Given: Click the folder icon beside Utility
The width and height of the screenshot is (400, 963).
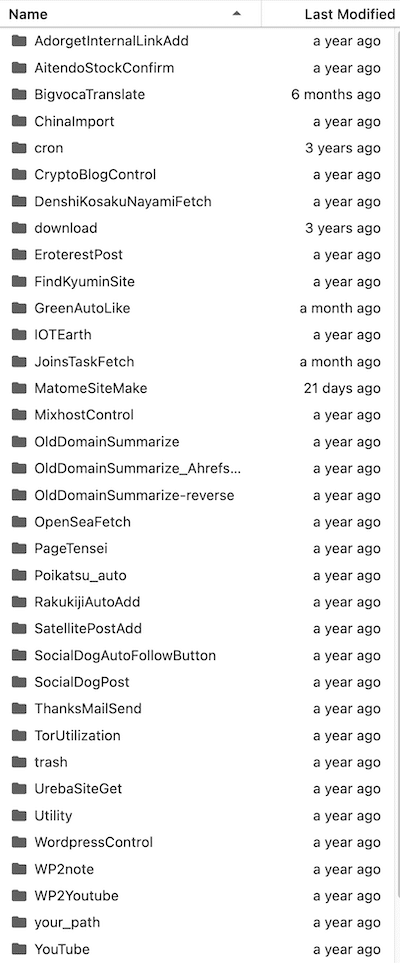Looking at the screenshot, I should click(19, 816).
